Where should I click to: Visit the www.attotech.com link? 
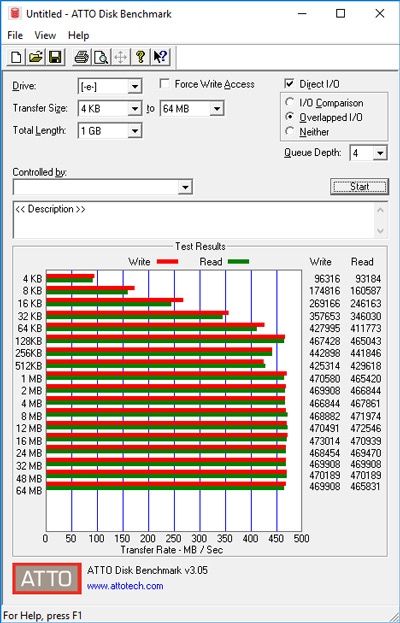pos(125,586)
